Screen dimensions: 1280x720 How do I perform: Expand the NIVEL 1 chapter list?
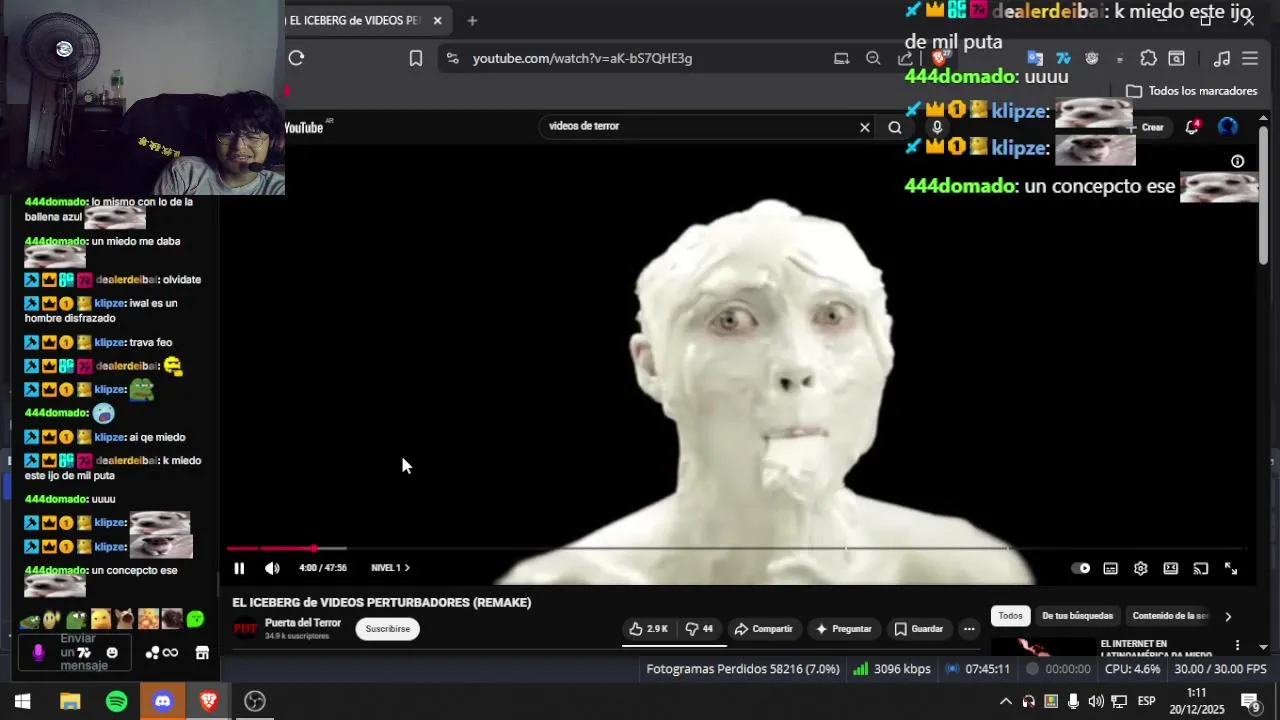391,568
